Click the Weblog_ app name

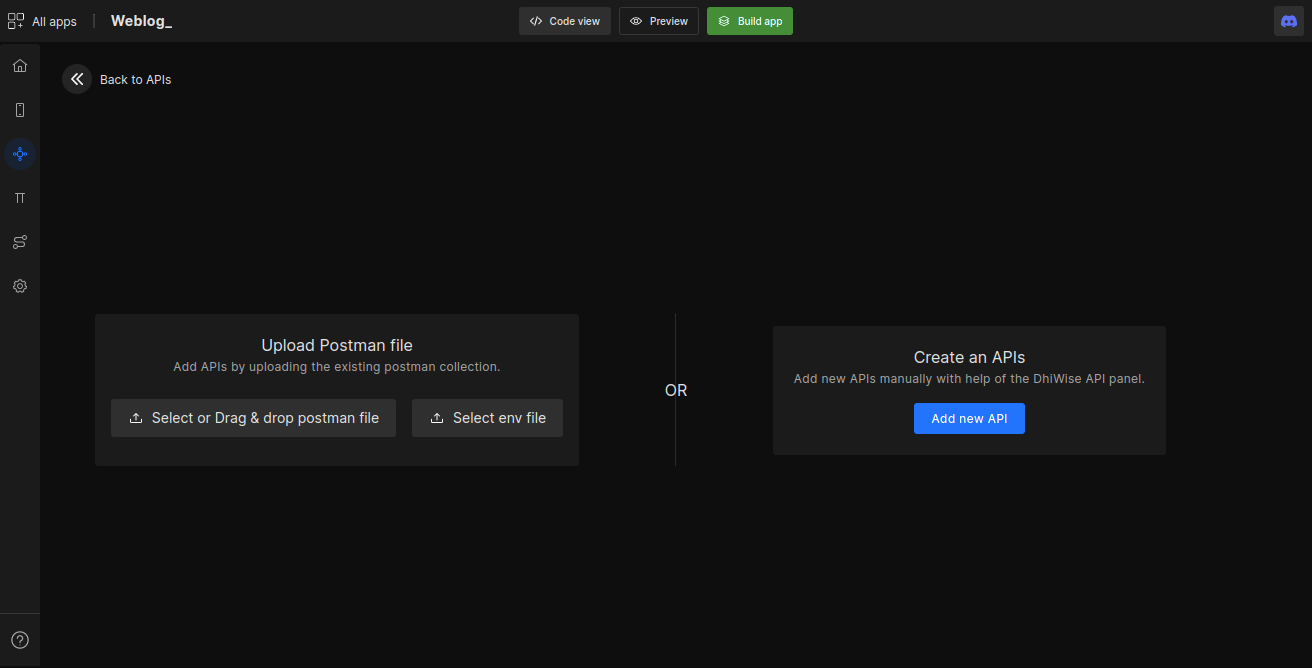tap(141, 21)
